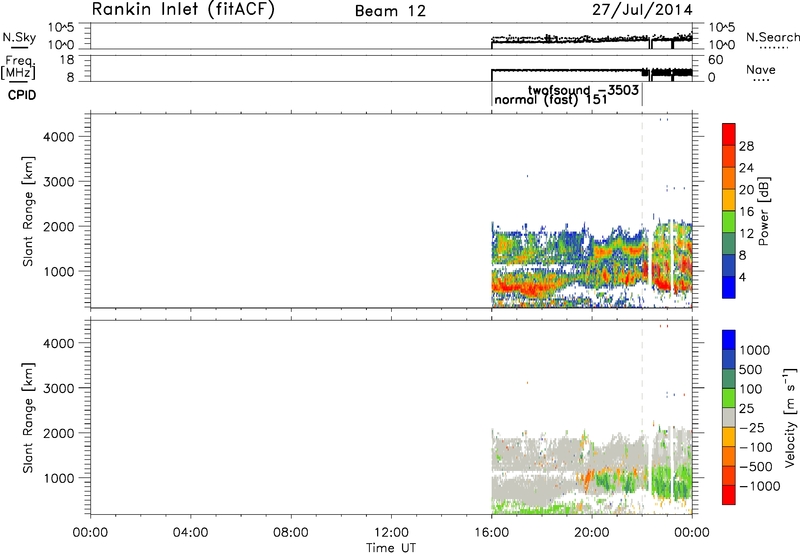Click the red top of the power colorbar
The width and height of the screenshot is (800, 554).
(729, 134)
